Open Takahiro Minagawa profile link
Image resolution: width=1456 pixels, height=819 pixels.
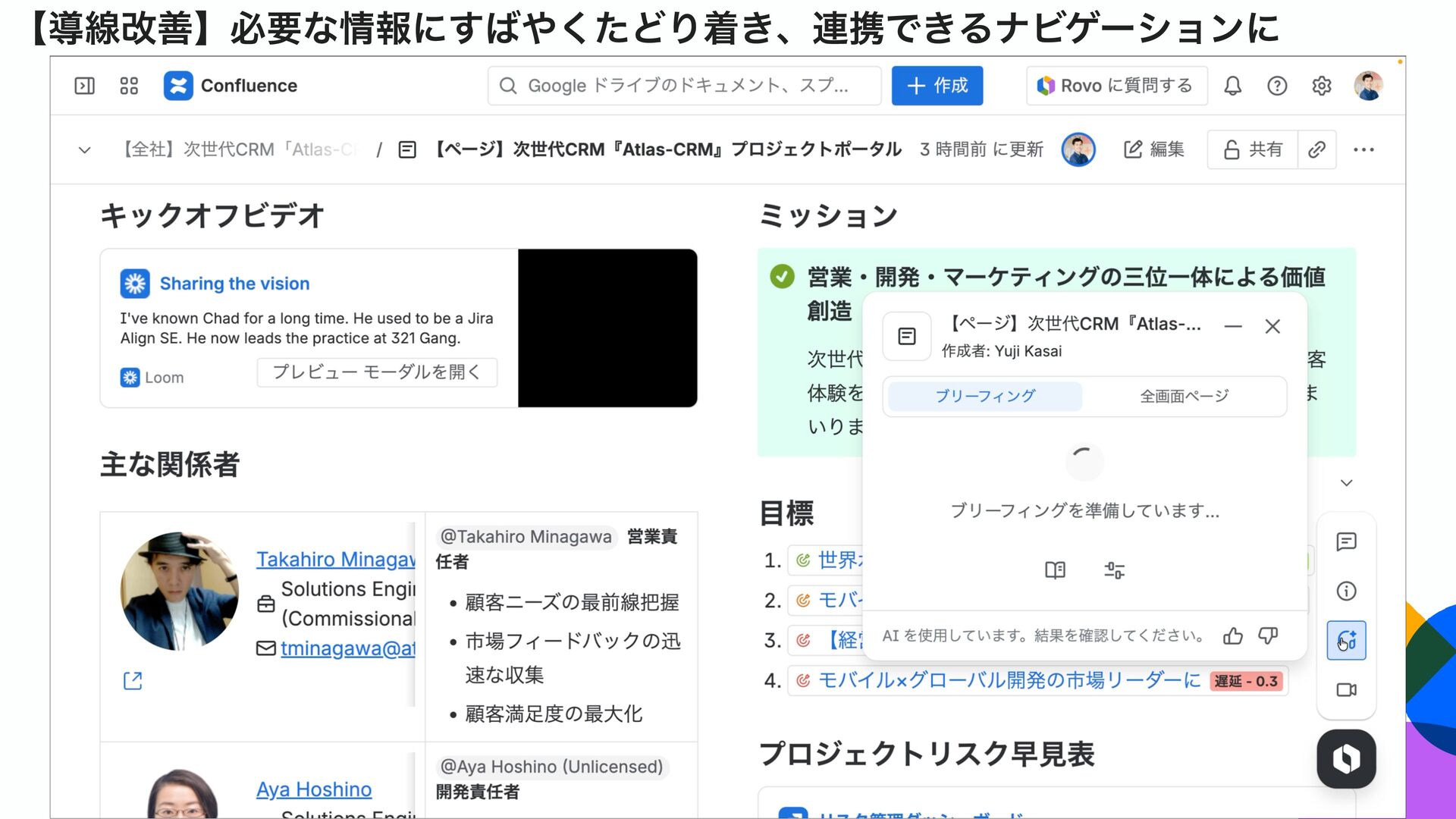(x=335, y=559)
